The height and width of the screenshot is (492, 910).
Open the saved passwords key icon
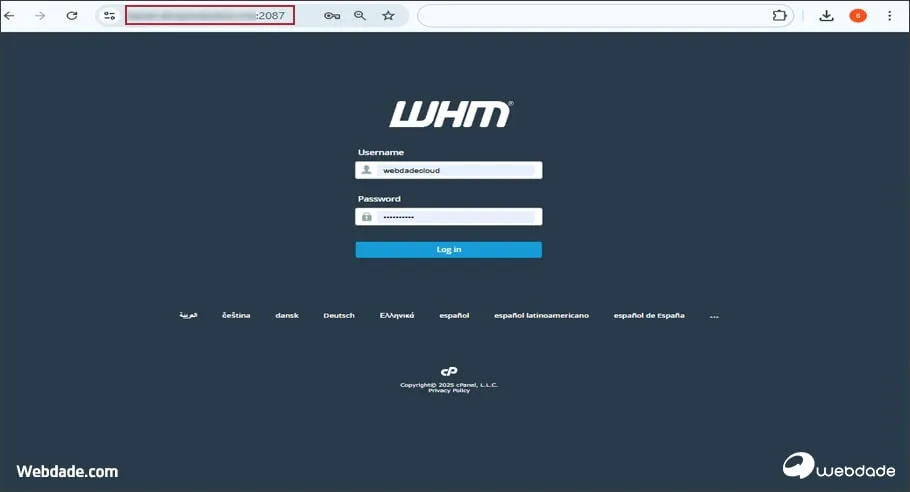(x=332, y=16)
